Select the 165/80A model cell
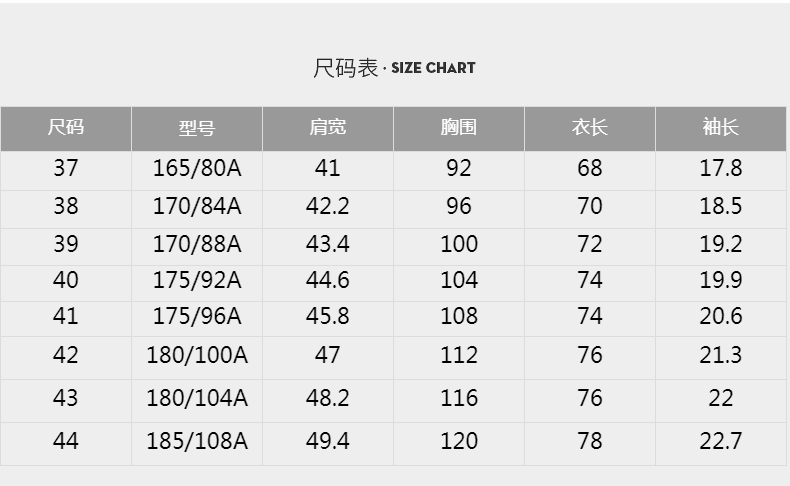The width and height of the screenshot is (790, 486). point(197,168)
